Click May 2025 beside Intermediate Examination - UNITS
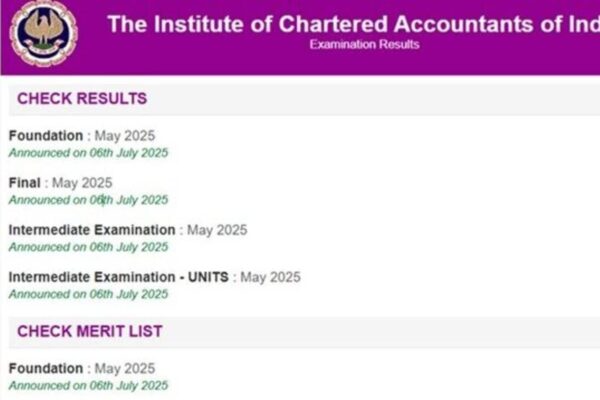The width and height of the screenshot is (600, 400). pos(270,277)
